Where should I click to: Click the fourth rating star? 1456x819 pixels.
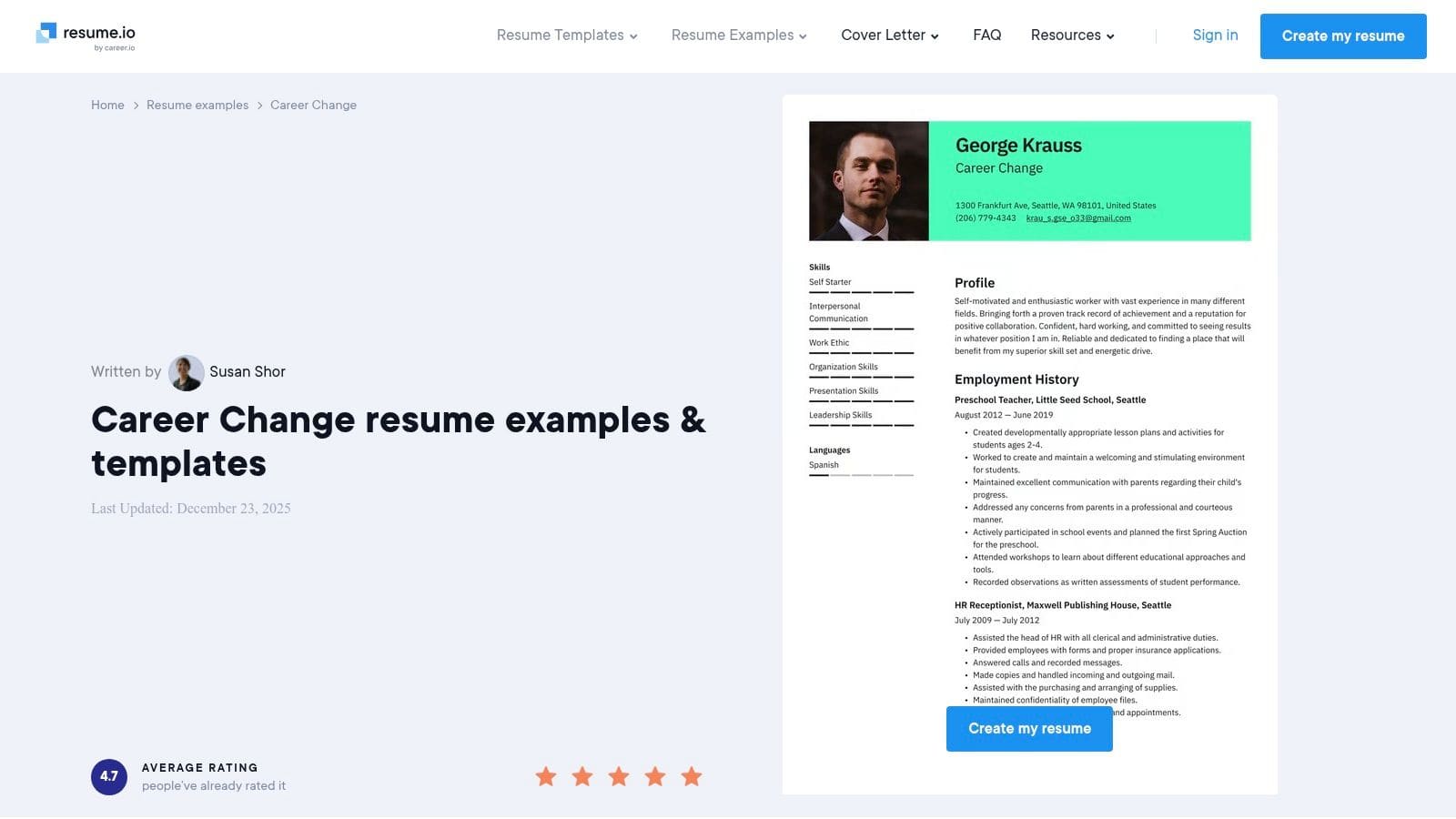pos(655,776)
